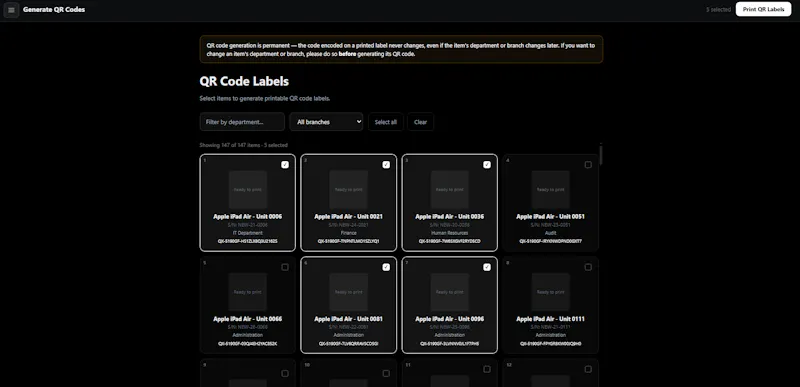Click the QX code text under Unit 0051
The height and width of the screenshot is (387, 800).
[551, 241]
